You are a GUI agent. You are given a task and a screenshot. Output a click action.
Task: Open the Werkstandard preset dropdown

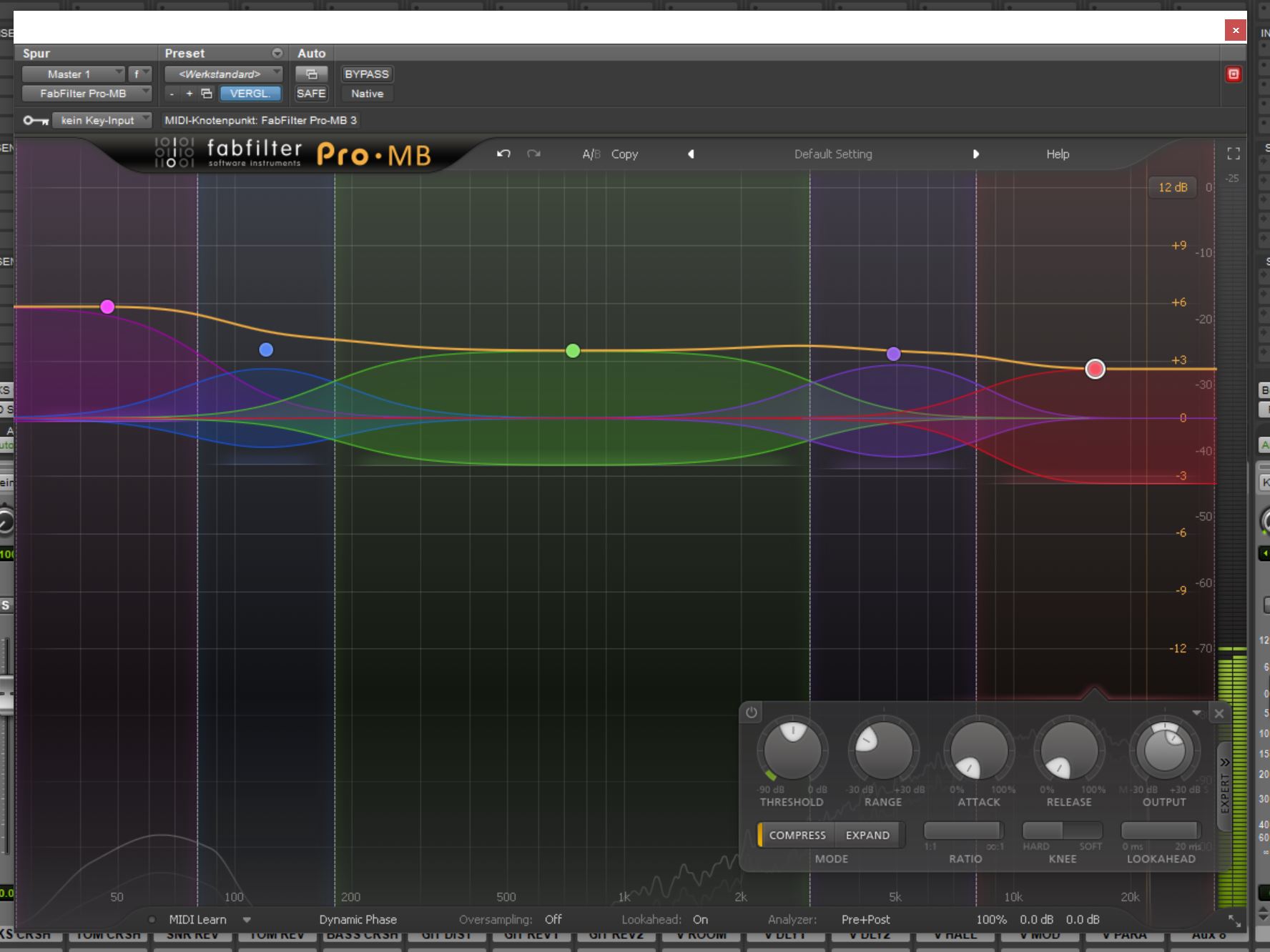(x=223, y=74)
